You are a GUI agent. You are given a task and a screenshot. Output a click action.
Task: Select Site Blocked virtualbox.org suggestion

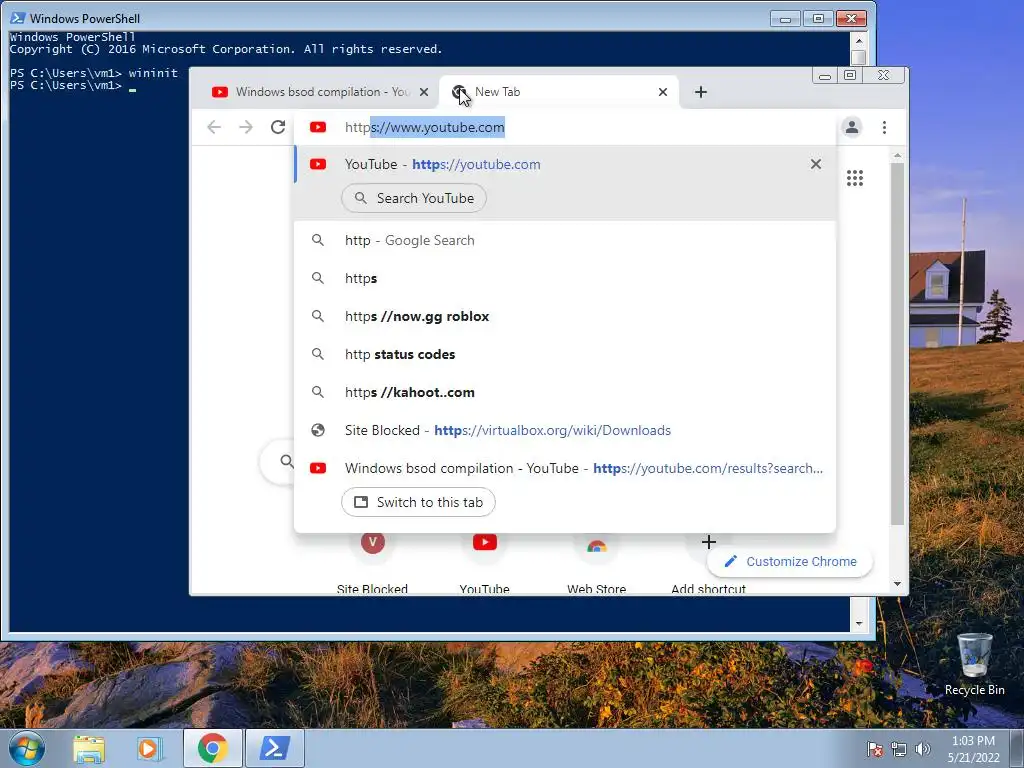(x=565, y=430)
